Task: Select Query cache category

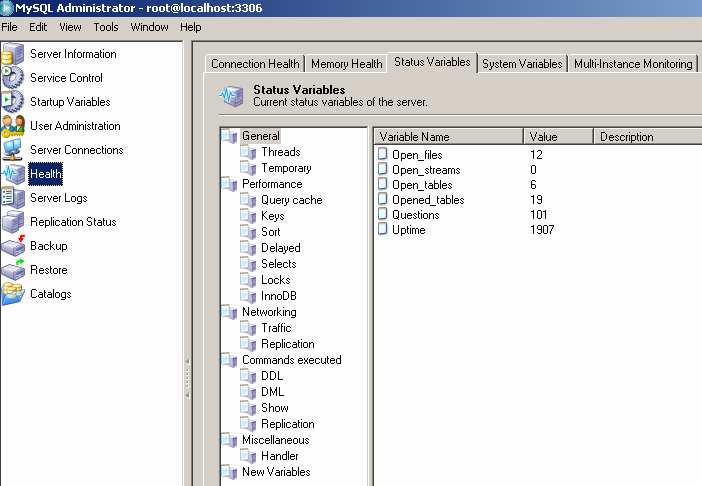Action: (291, 200)
